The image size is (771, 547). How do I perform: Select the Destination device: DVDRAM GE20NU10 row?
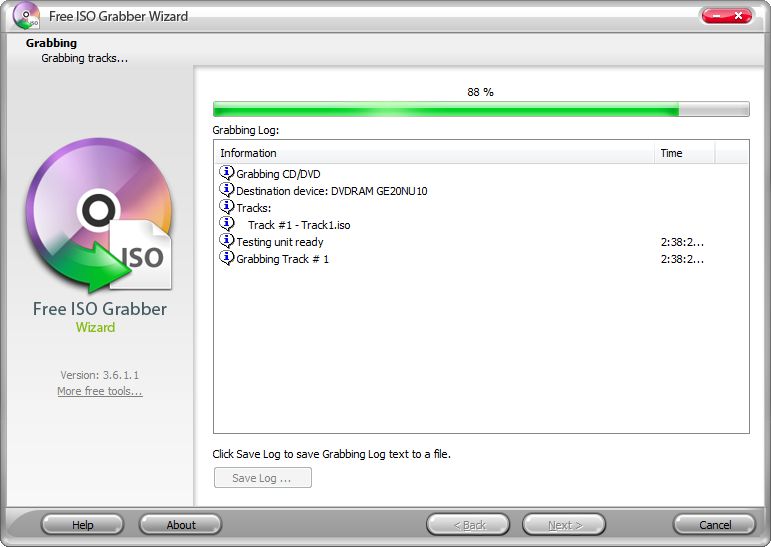tap(481, 190)
